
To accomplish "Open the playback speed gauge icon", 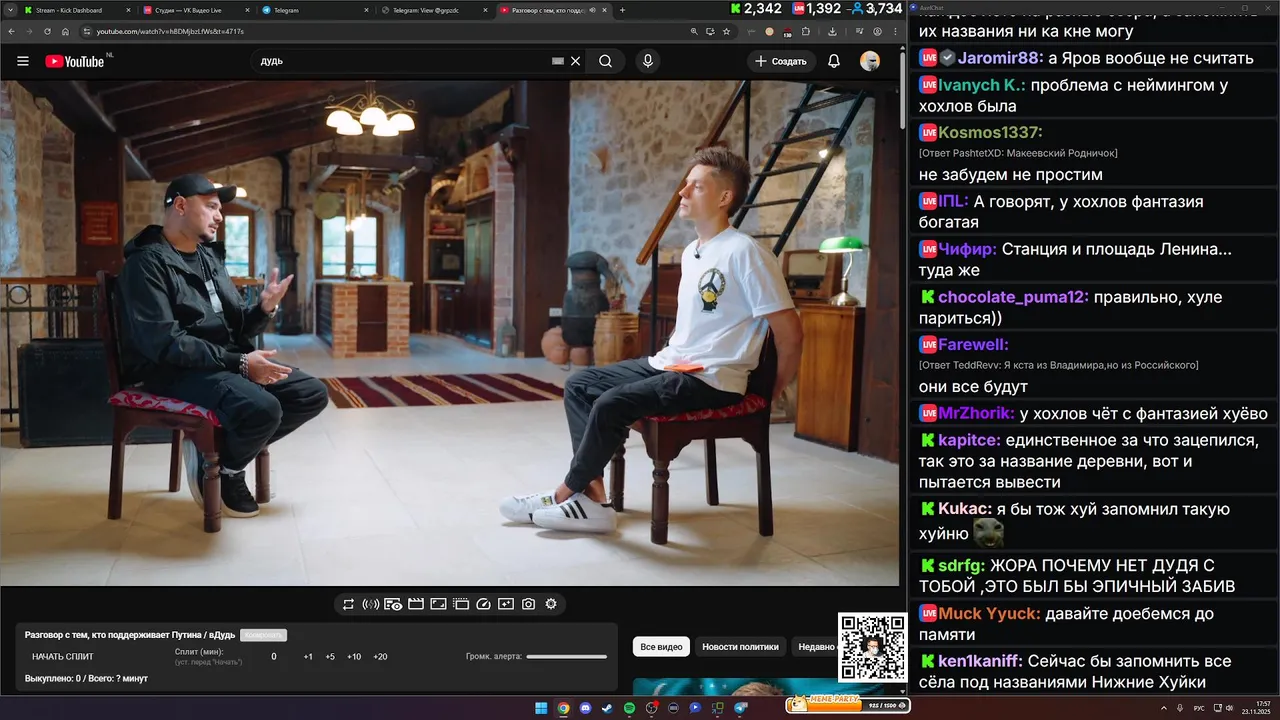I will point(484,604).
